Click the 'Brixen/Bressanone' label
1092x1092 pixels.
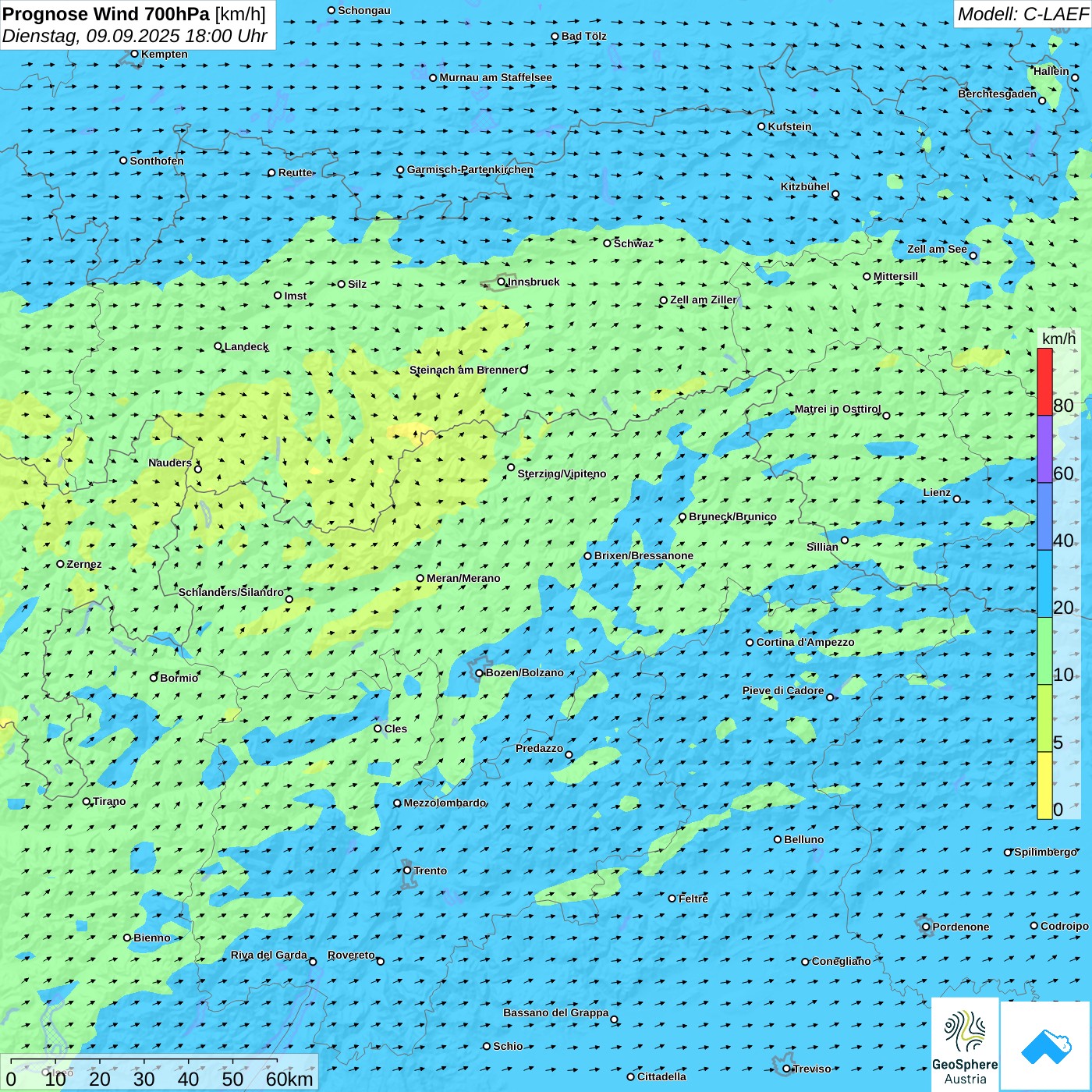[644, 555]
